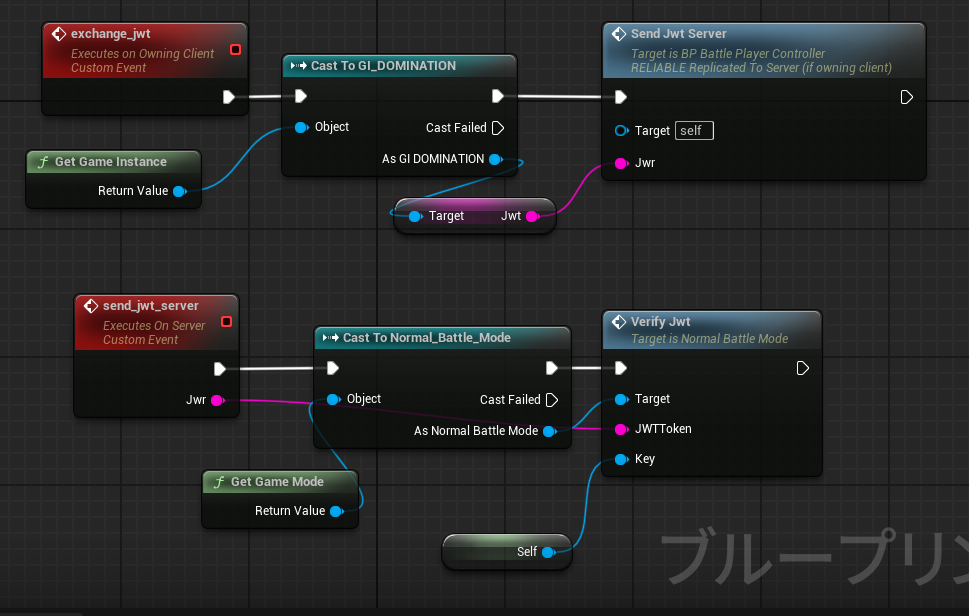
Task: Click the Target pin on Send Jwt Server
Action: 621,131
